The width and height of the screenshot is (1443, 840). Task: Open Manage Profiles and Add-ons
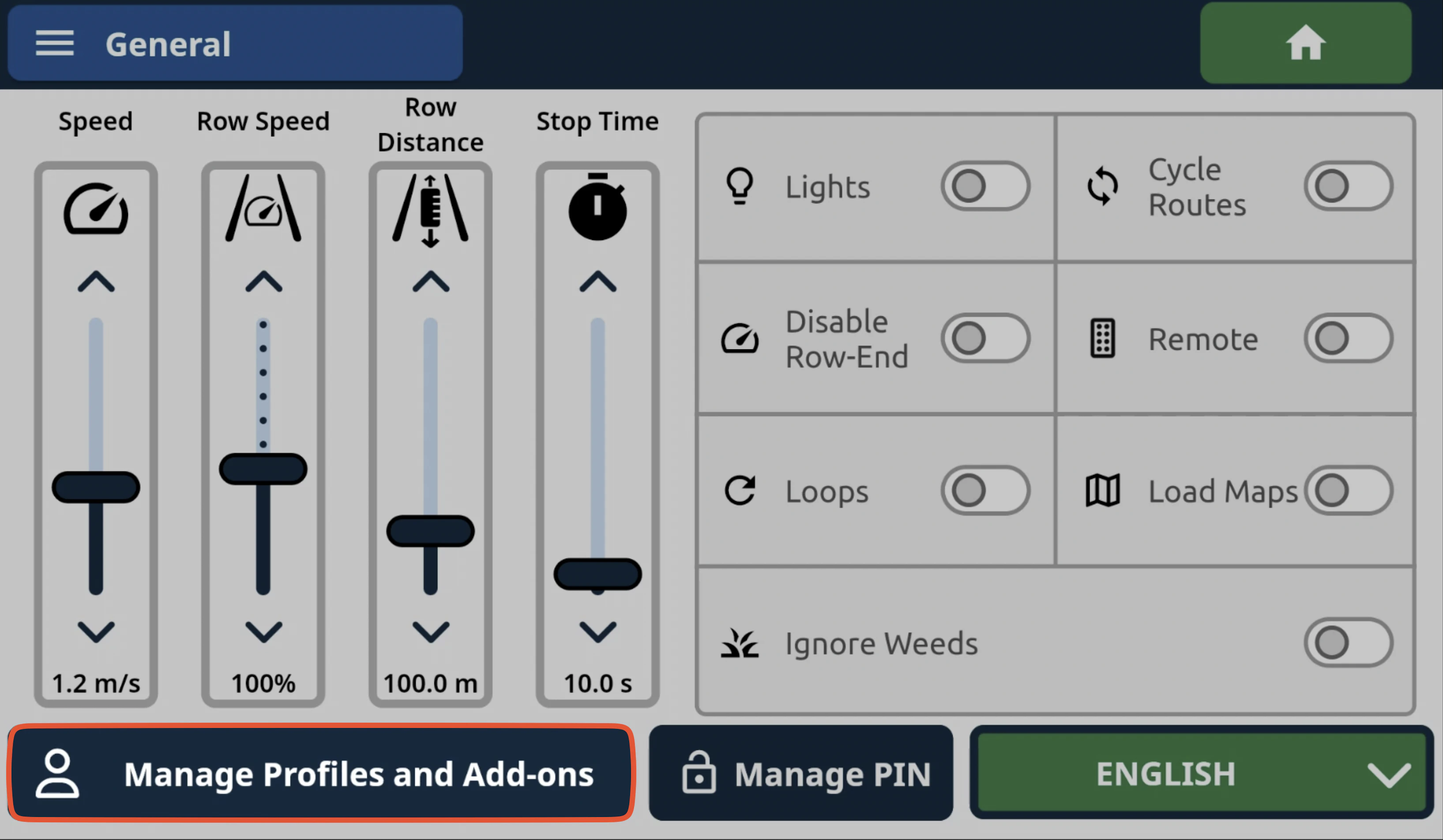322,774
